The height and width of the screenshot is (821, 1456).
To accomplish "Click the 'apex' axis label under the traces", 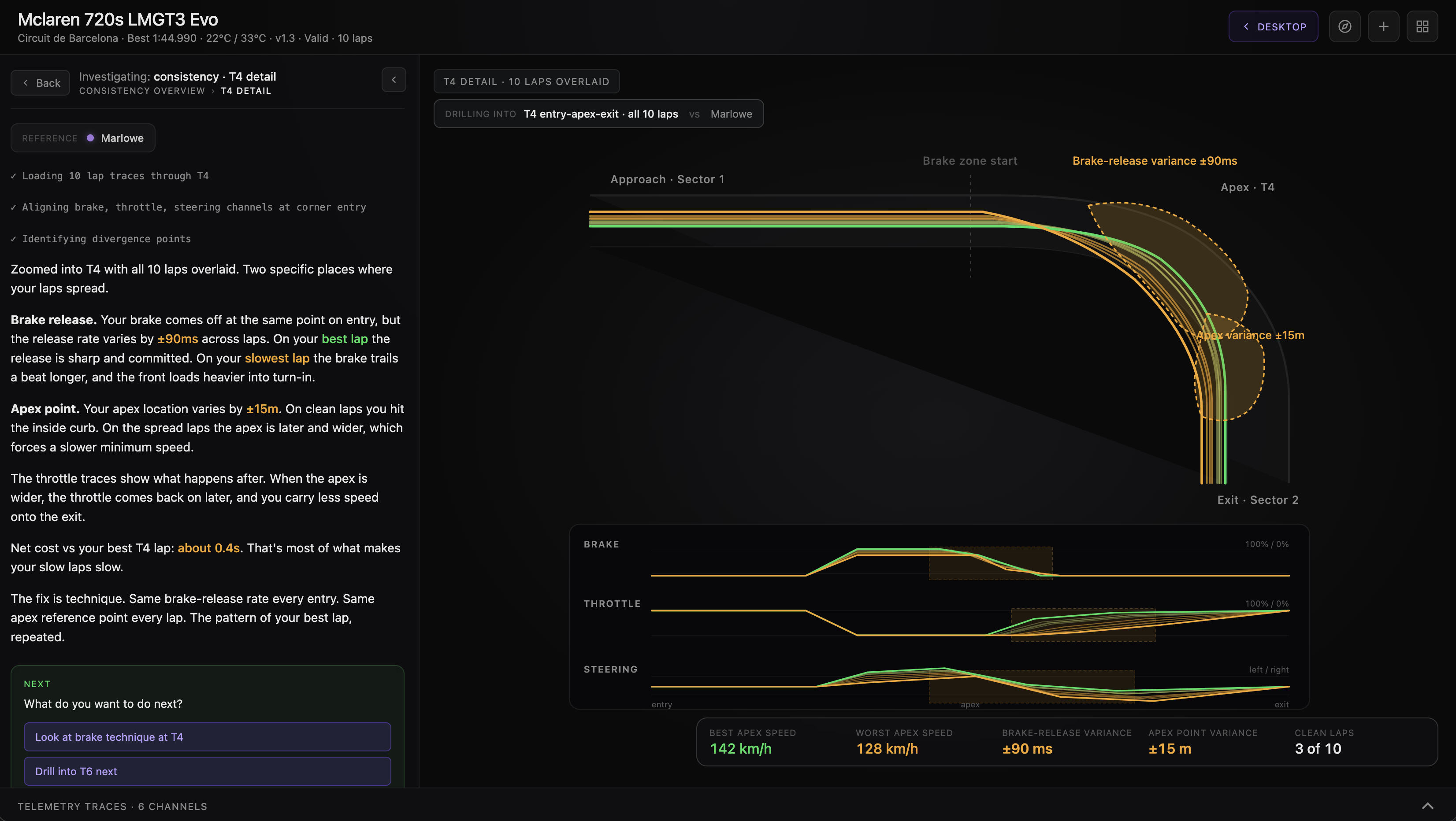I will click(970, 705).
